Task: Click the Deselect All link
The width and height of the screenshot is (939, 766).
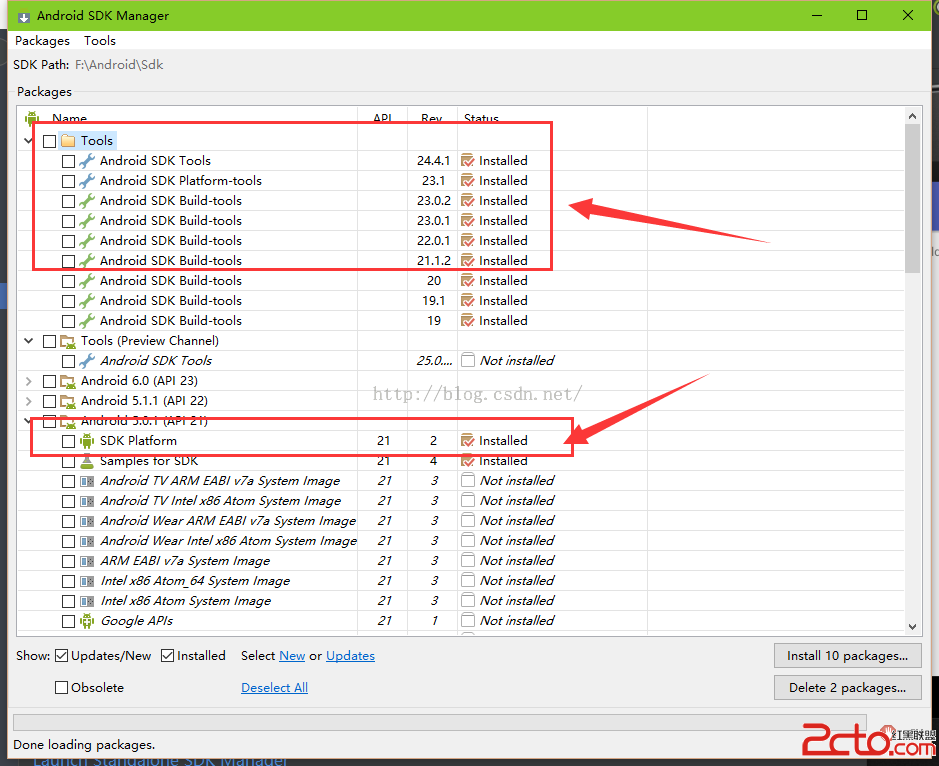Action: point(274,688)
